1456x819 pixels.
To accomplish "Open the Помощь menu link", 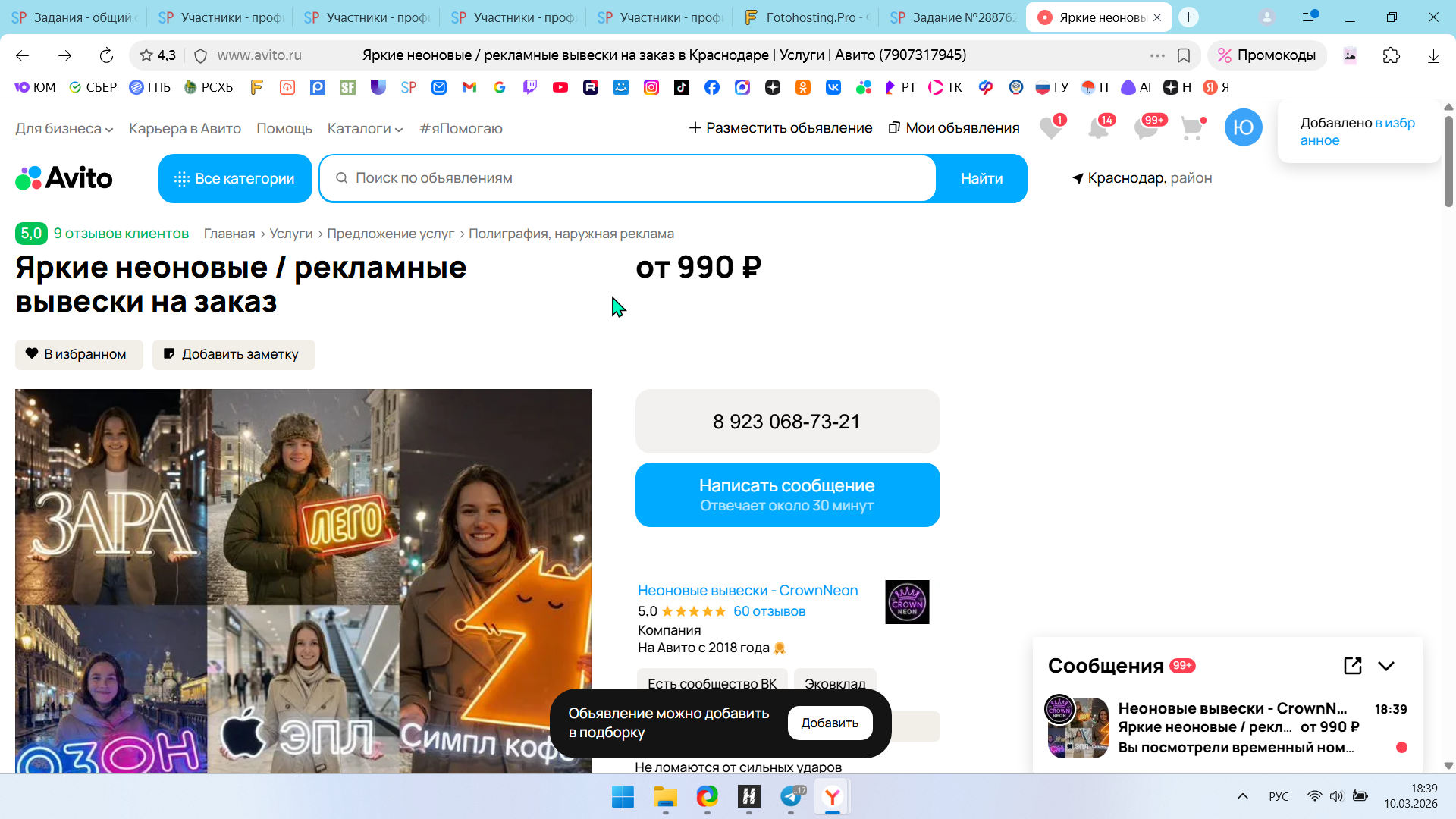I will 284,129.
